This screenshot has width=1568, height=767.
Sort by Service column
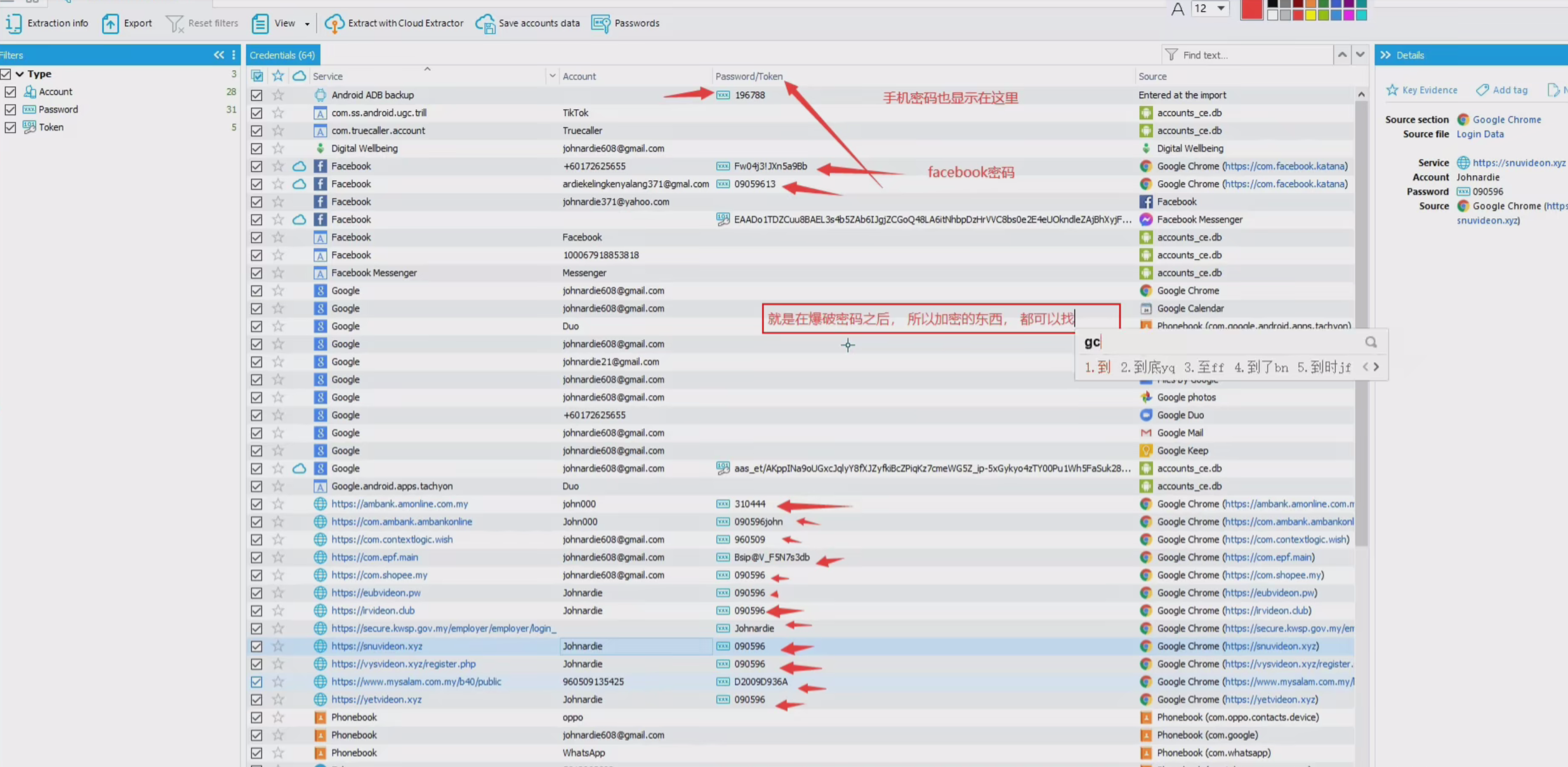pyautogui.click(x=327, y=76)
